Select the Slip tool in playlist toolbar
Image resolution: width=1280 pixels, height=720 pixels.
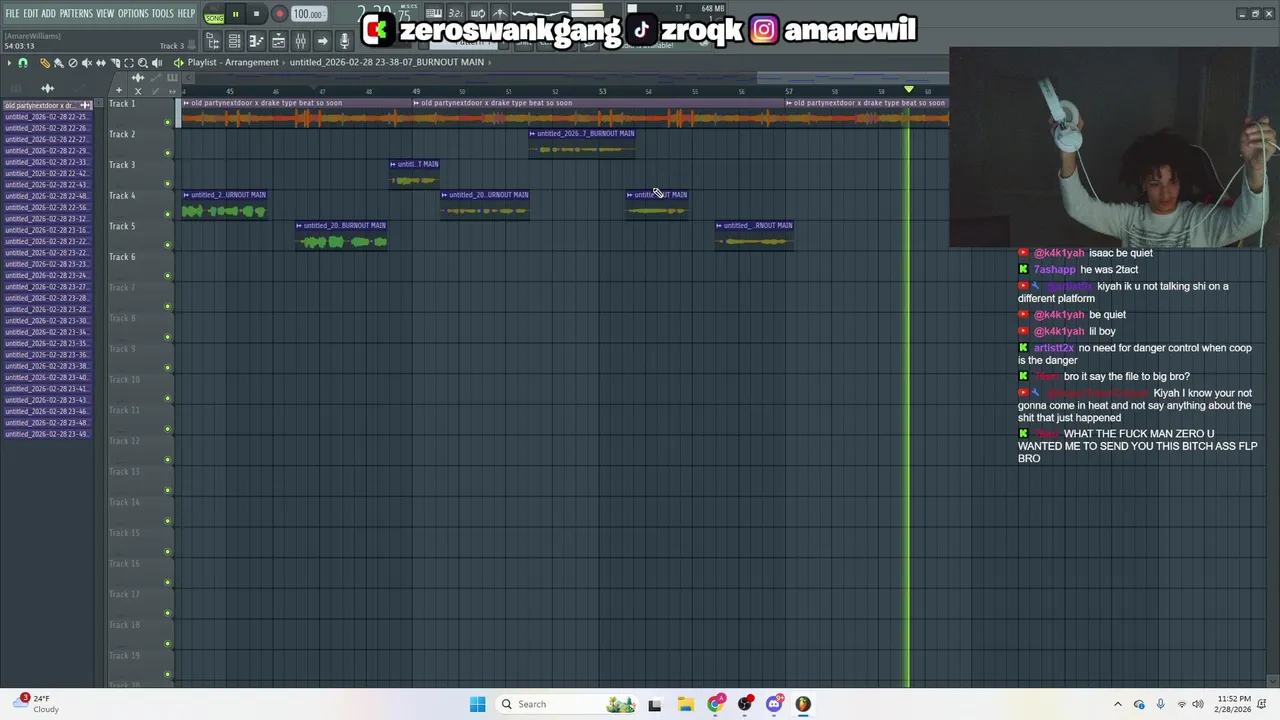[x=101, y=63]
